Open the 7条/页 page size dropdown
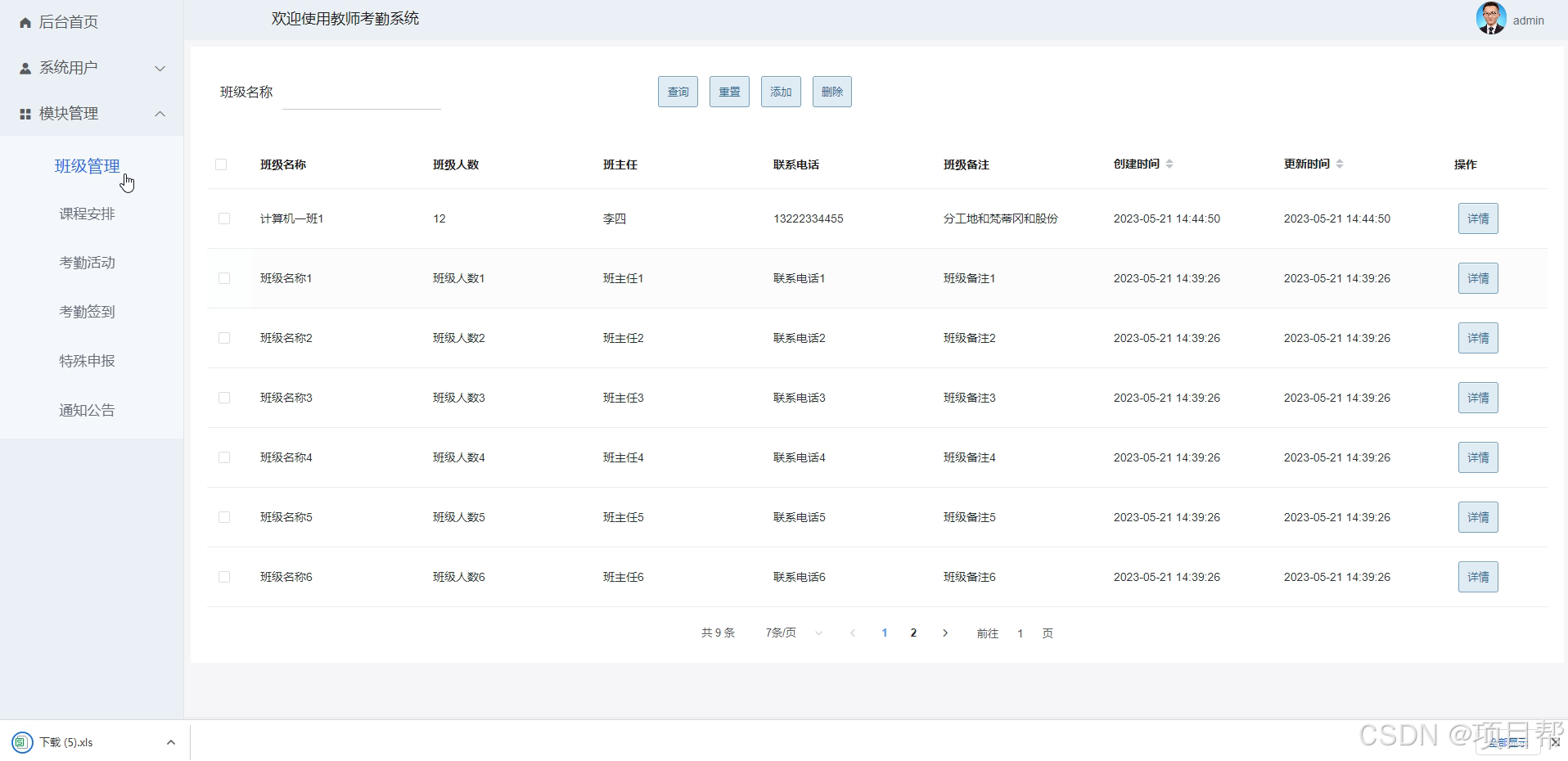The image size is (1568, 761). click(794, 633)
